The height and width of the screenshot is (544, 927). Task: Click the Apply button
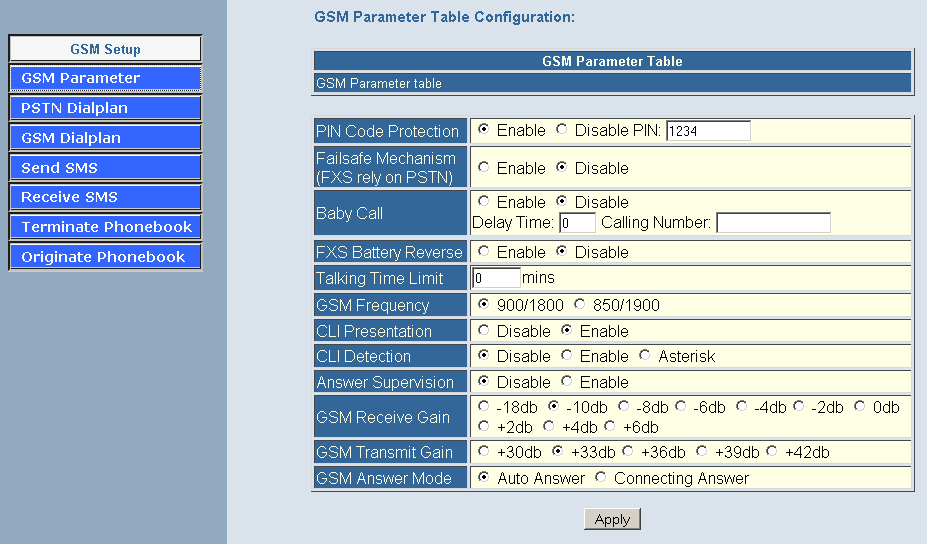[612, 519]
